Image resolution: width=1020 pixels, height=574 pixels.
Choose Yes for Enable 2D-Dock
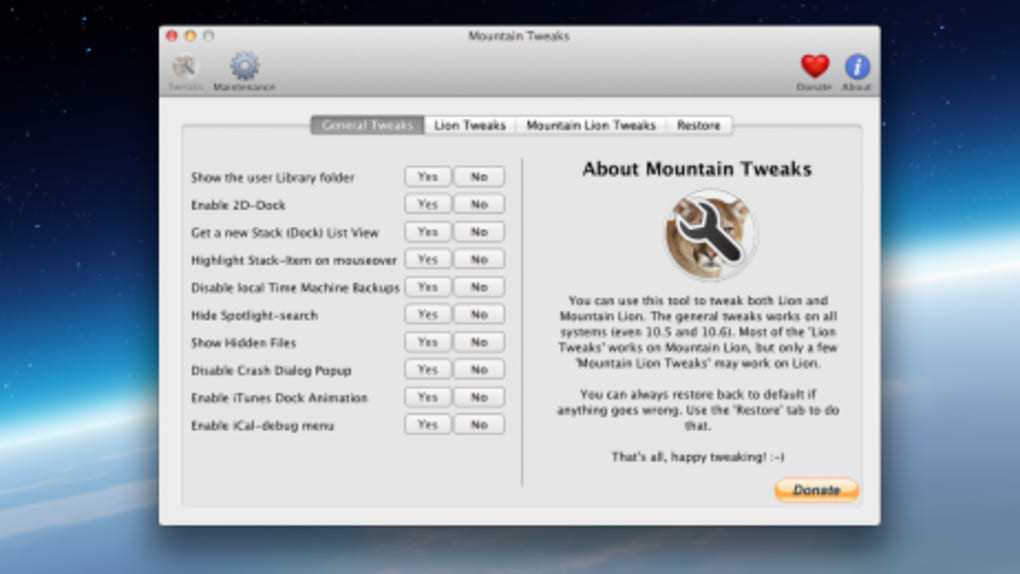click(427, 204)
